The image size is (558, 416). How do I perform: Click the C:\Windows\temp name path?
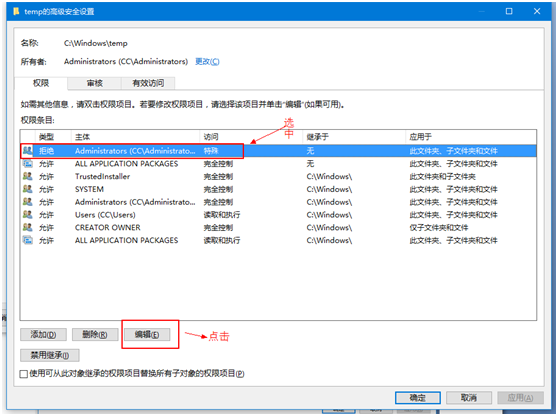(96, 43)
